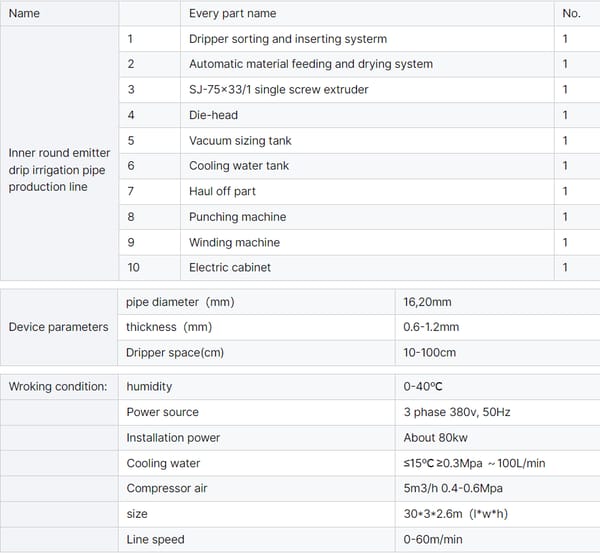Click the 'Dripper space(cm)' parameter cell
Screen dimensions: 600x553
click(175, 352)
